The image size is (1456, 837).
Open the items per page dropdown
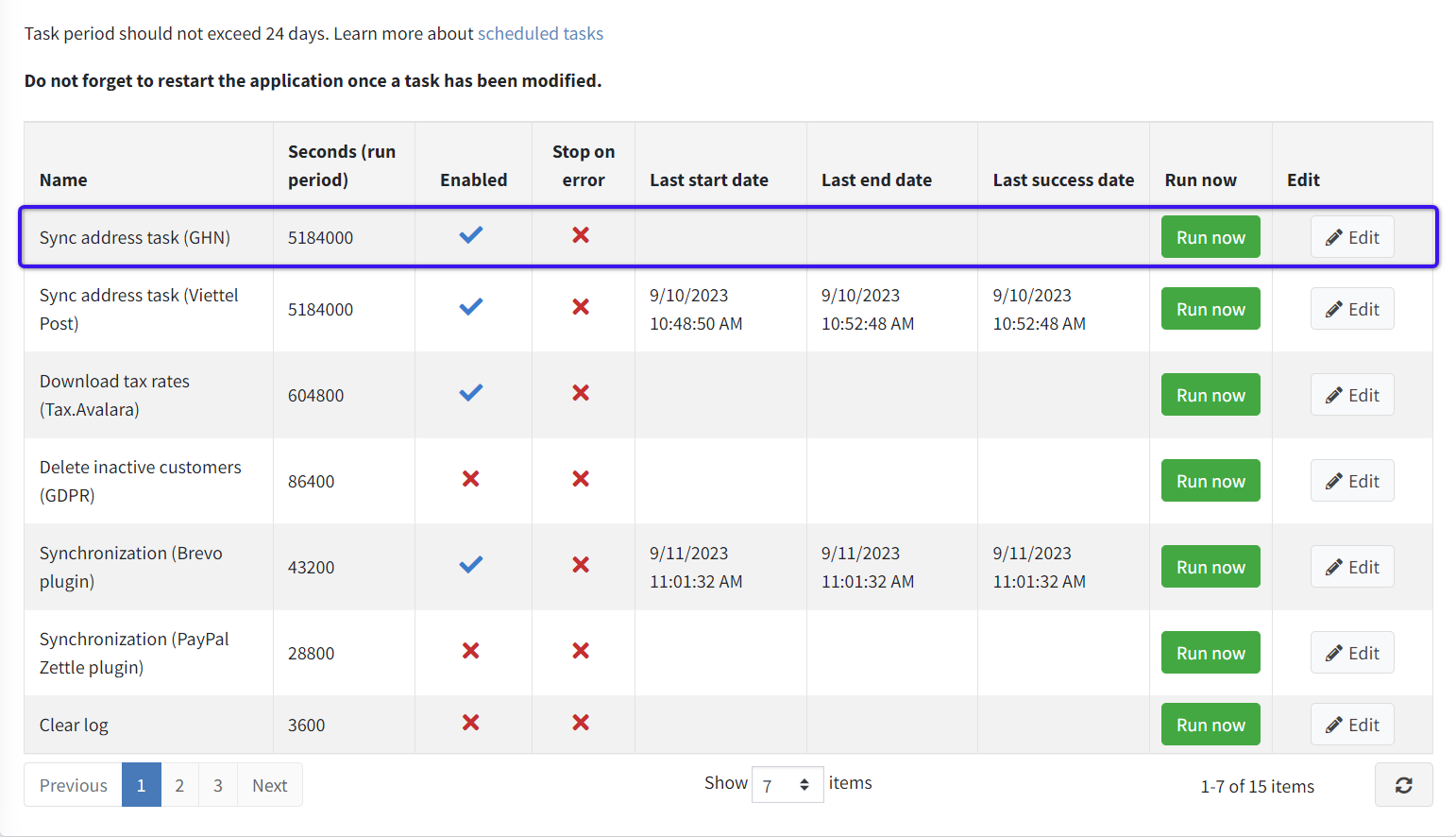coord(787,784)
